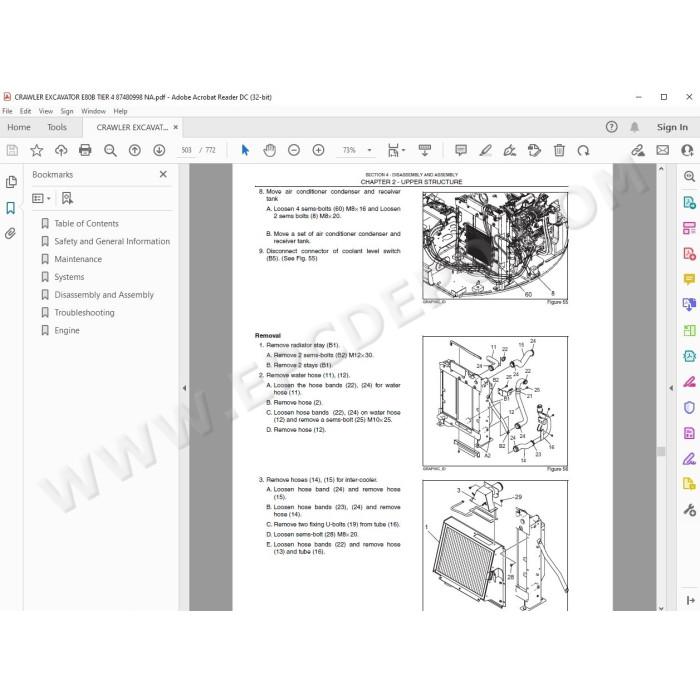Open the File menu
Screen dimensions: 700x700
click(7, 111)
